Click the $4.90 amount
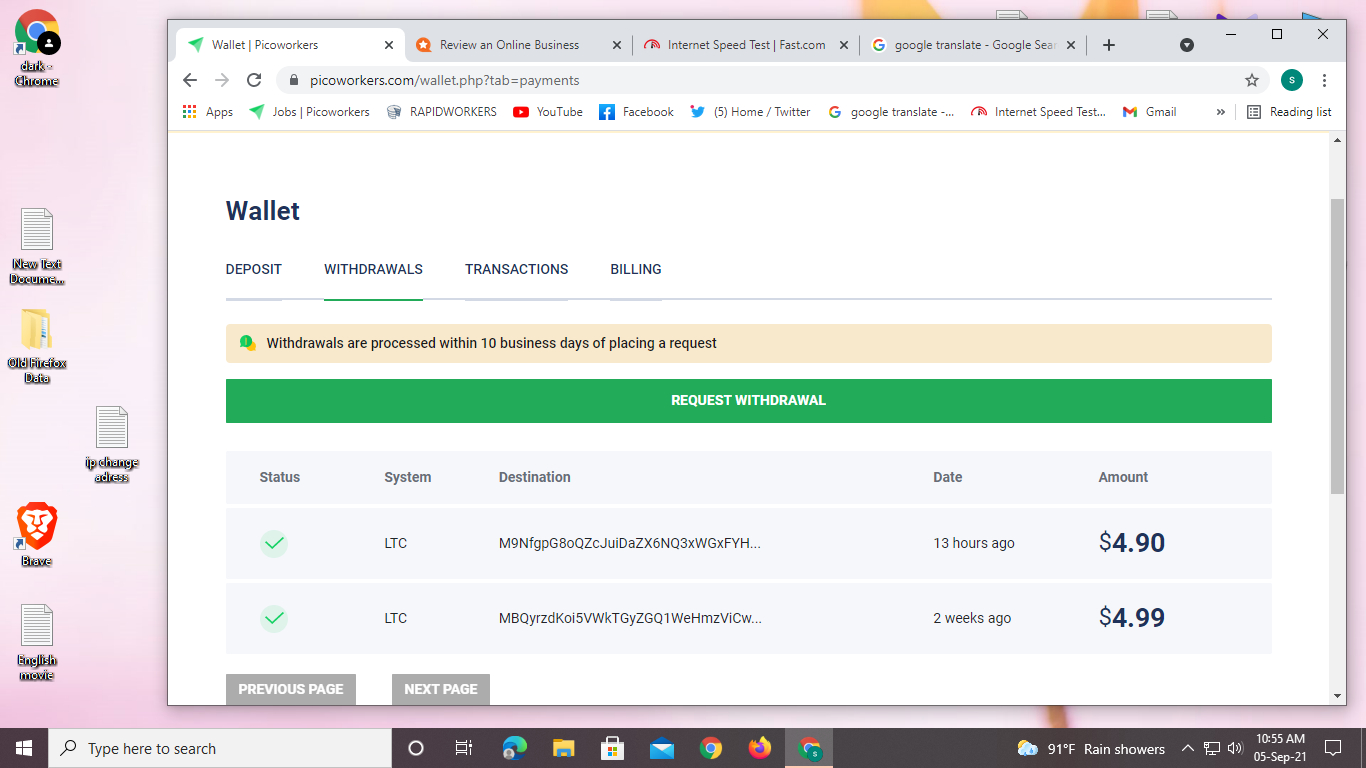1366x768 pixels. tap(1132, 543)
